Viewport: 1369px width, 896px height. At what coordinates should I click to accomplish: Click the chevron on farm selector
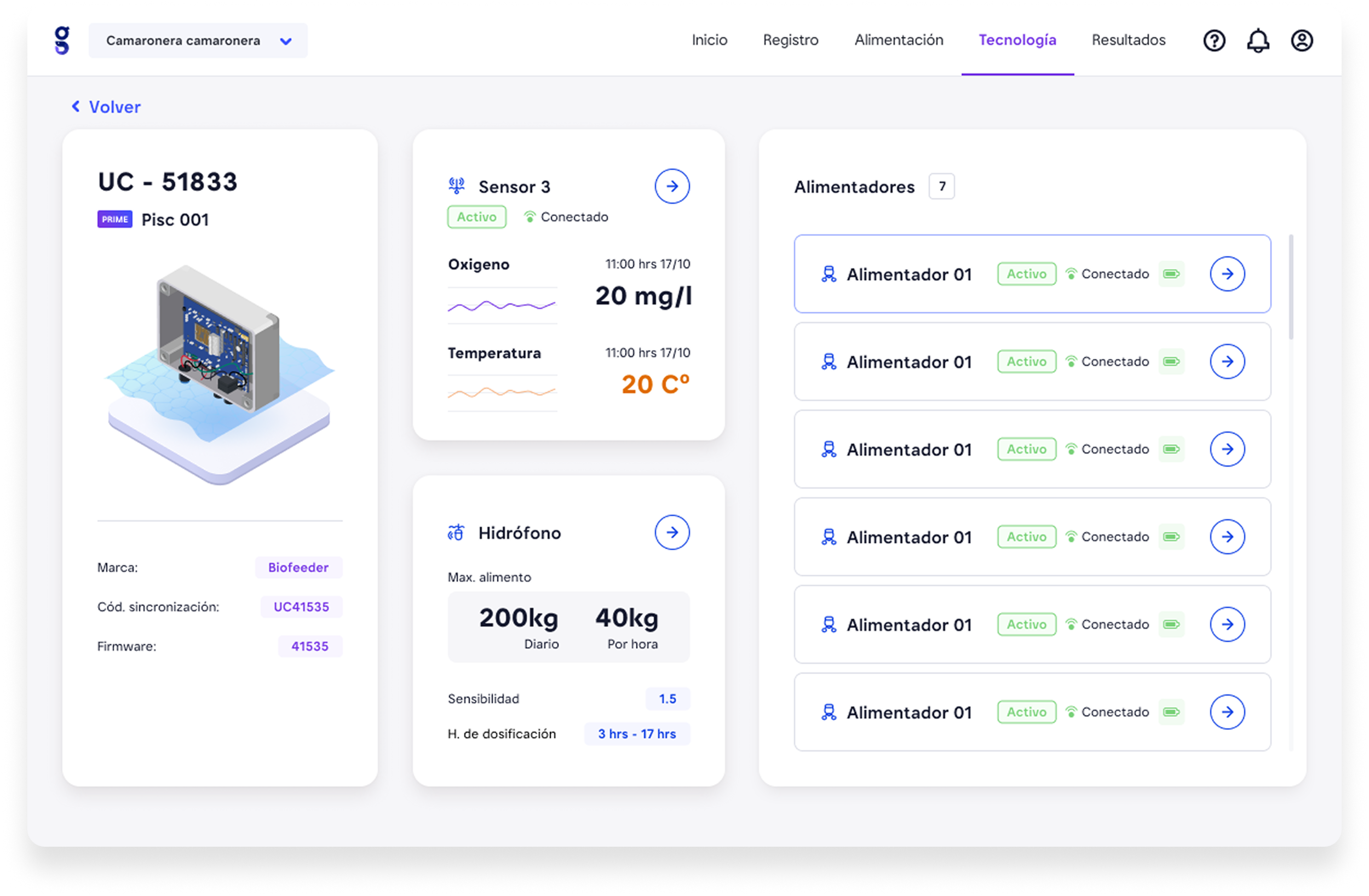tap(286, 41)
